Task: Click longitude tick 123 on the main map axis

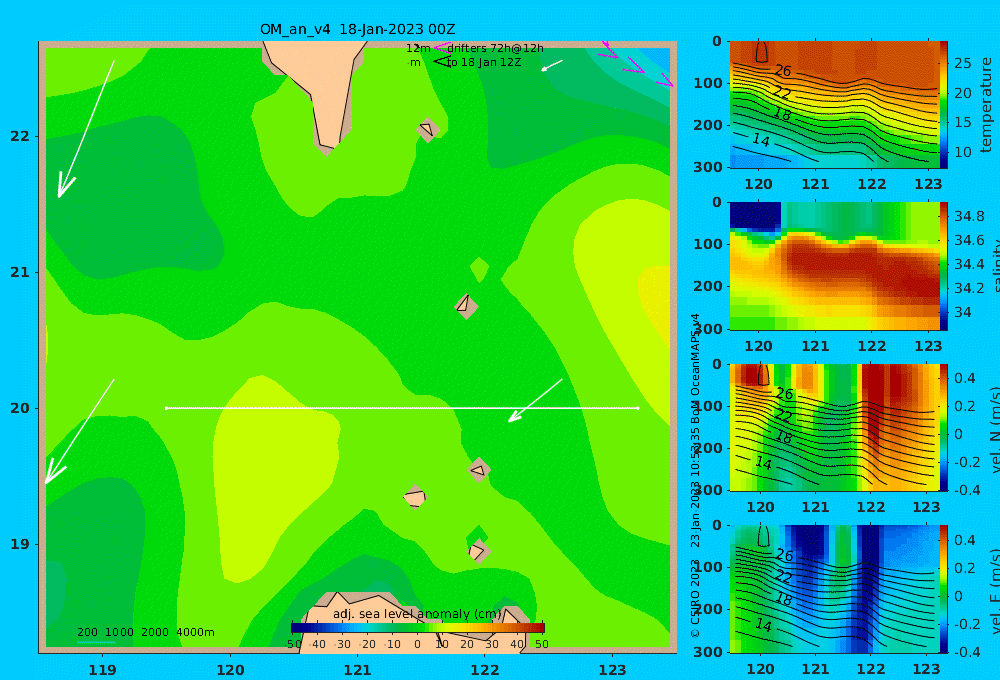Action: point(613,670)
